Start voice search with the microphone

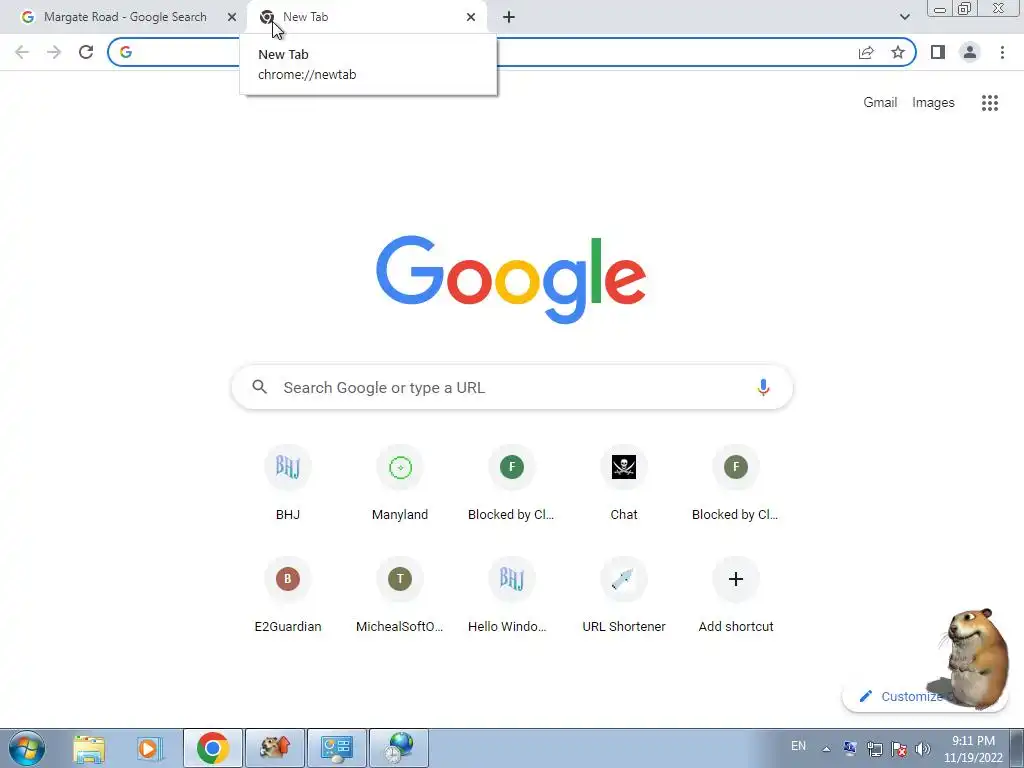coord(763,387)
